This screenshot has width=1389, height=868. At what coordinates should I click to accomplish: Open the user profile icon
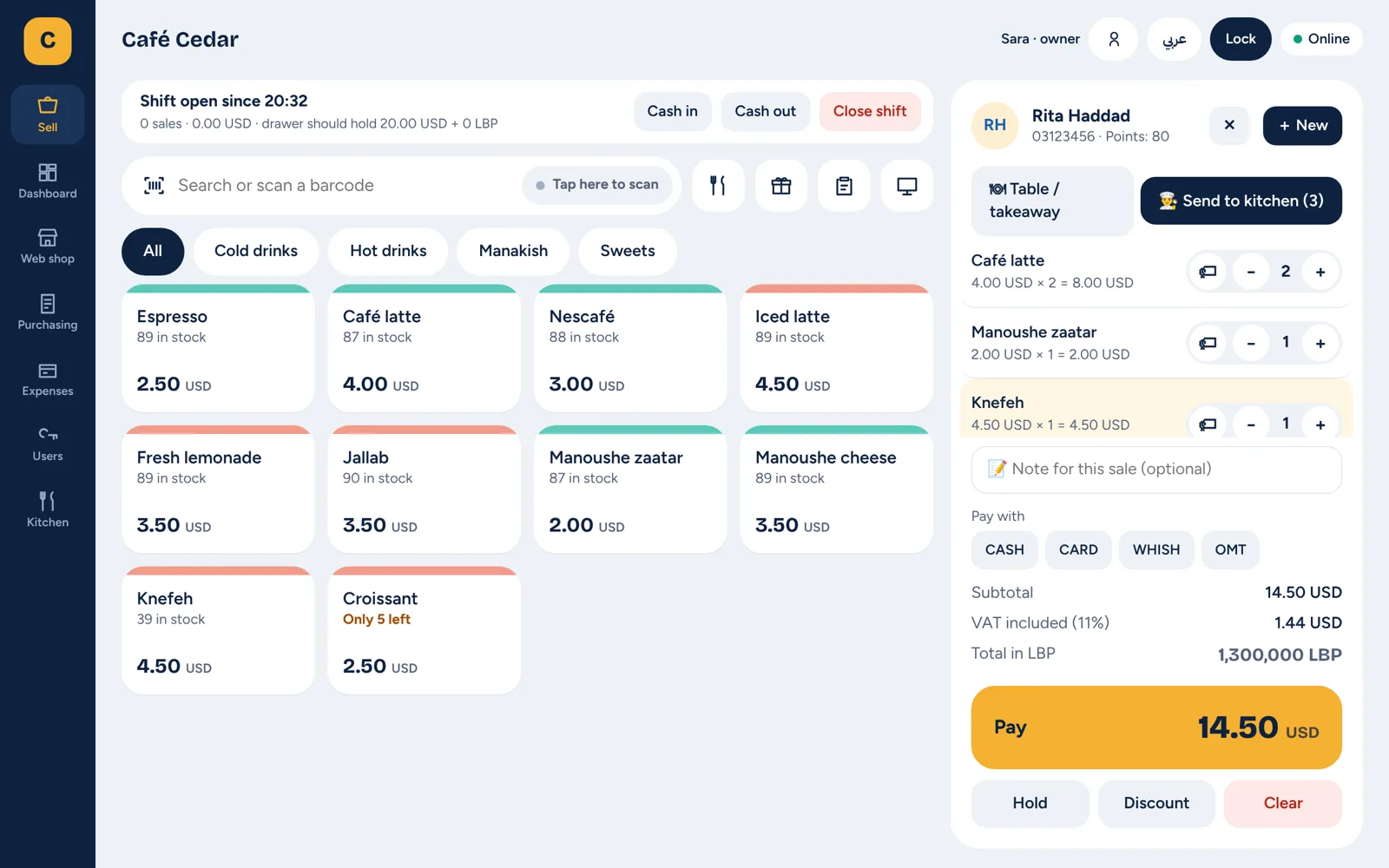pos(1114,39)
